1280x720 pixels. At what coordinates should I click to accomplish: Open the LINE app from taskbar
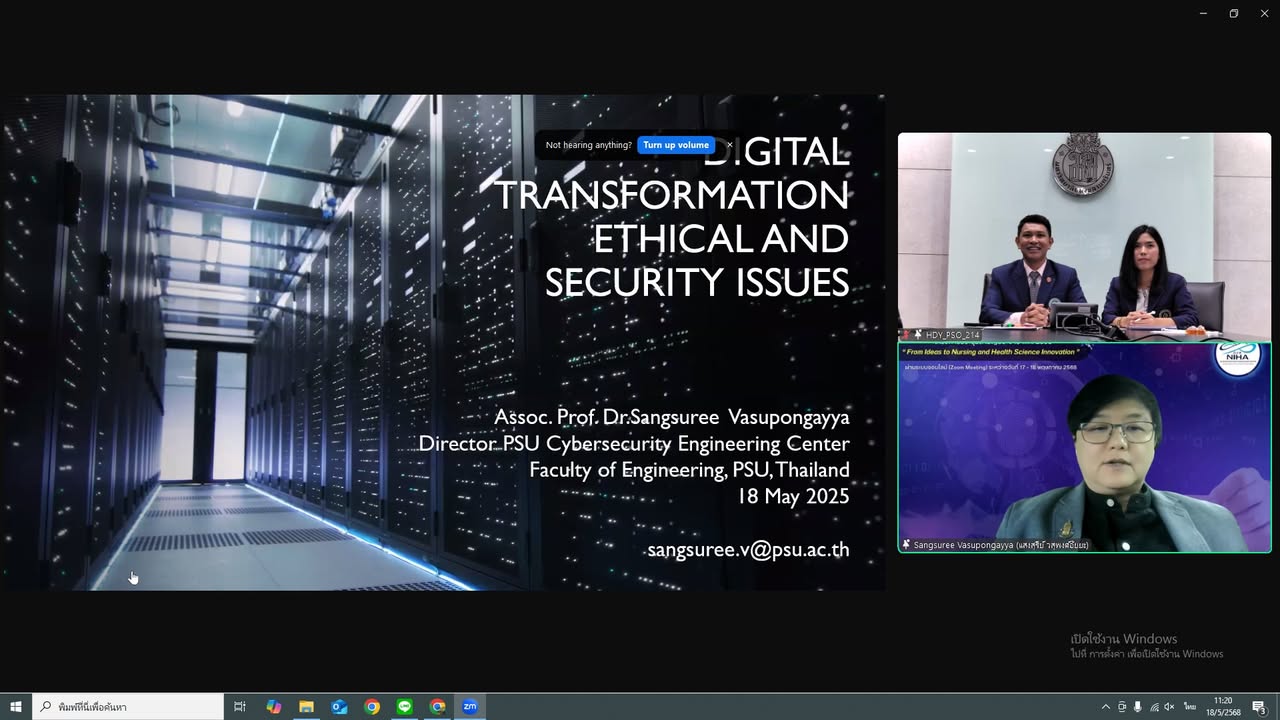(x=404, y=707)
